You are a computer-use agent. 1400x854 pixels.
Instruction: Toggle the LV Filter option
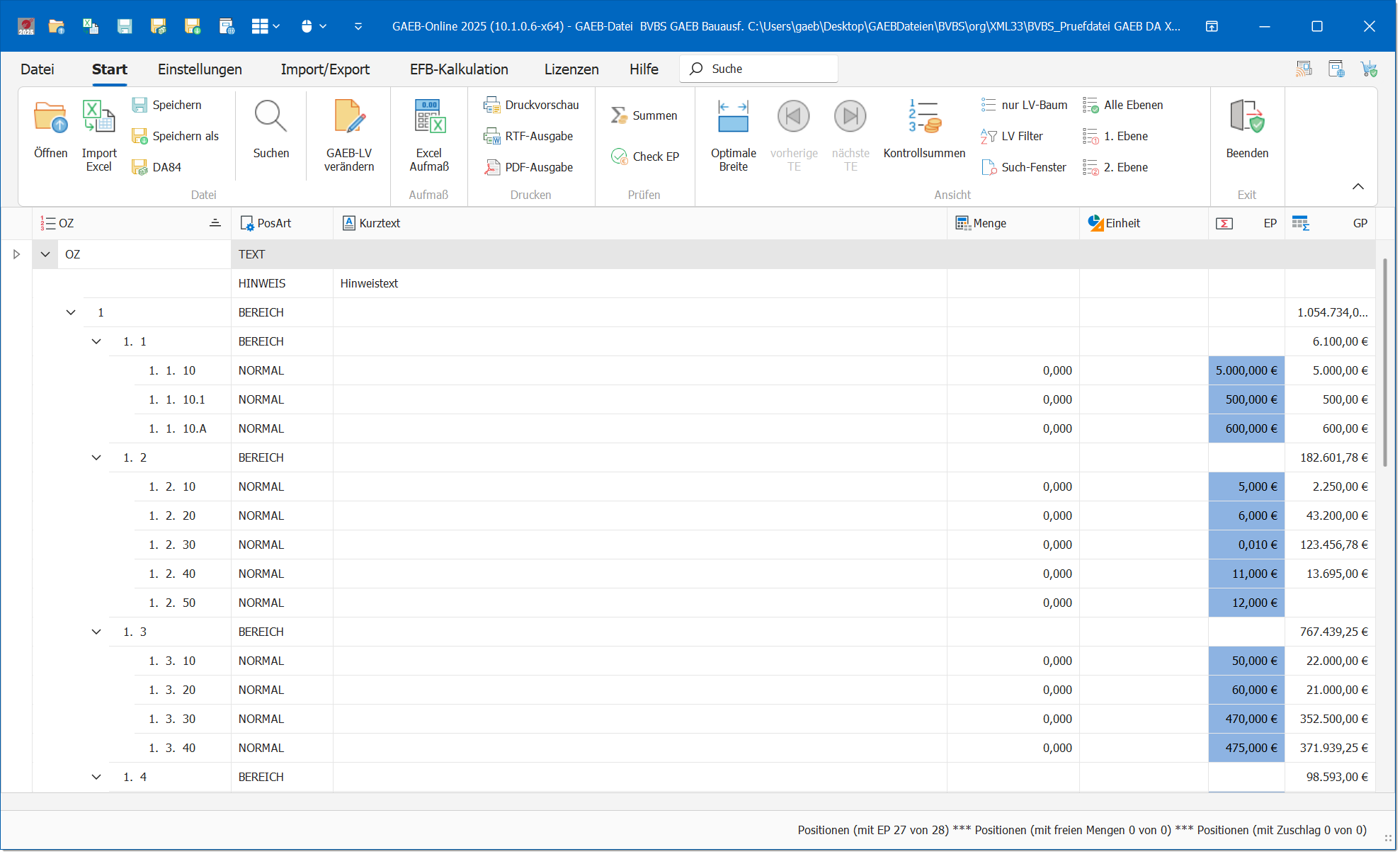(1012, 136)
